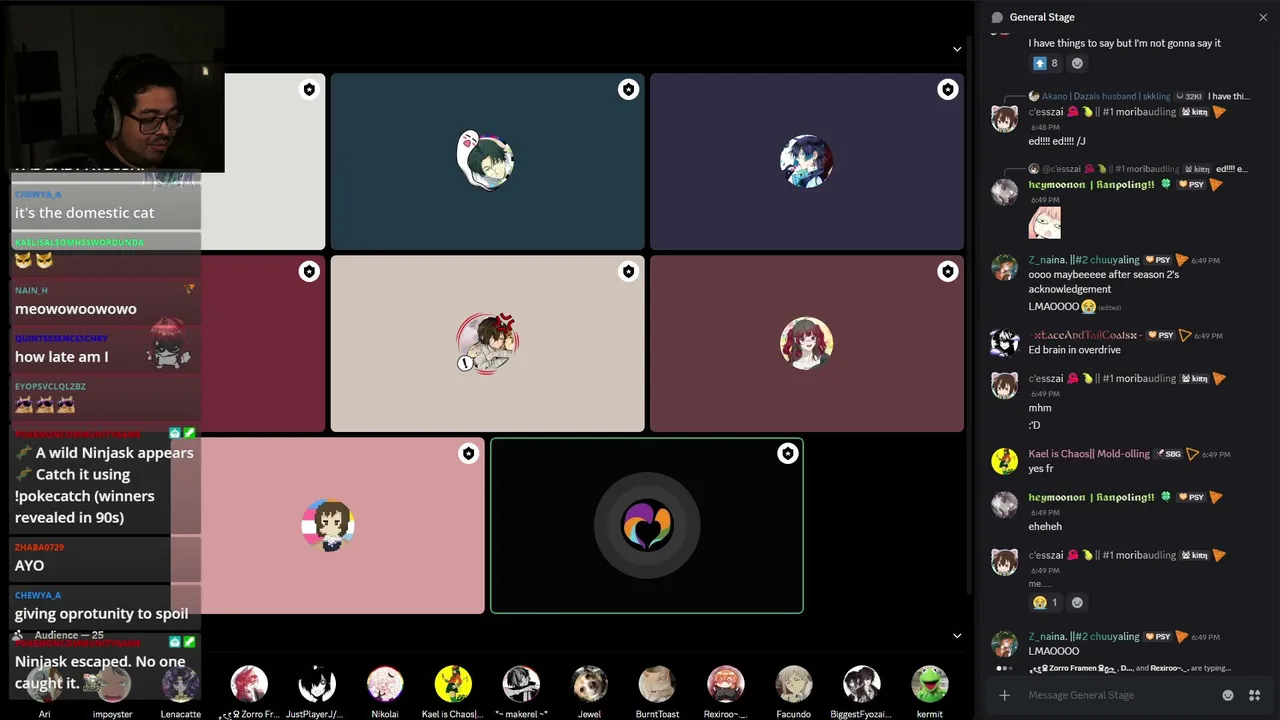Open Z_naina username above 'oooo maybeeeee' message

click(x=1084, y=260)
